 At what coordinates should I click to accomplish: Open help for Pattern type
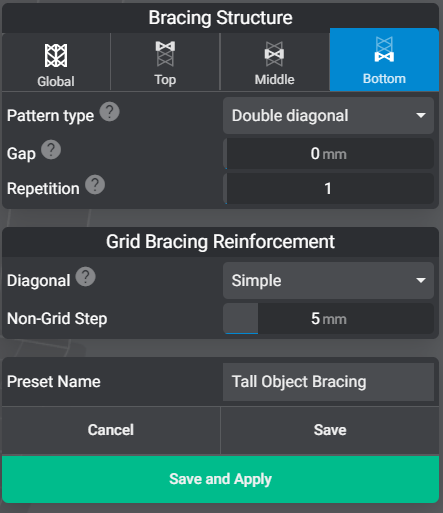tap(109, 112)
